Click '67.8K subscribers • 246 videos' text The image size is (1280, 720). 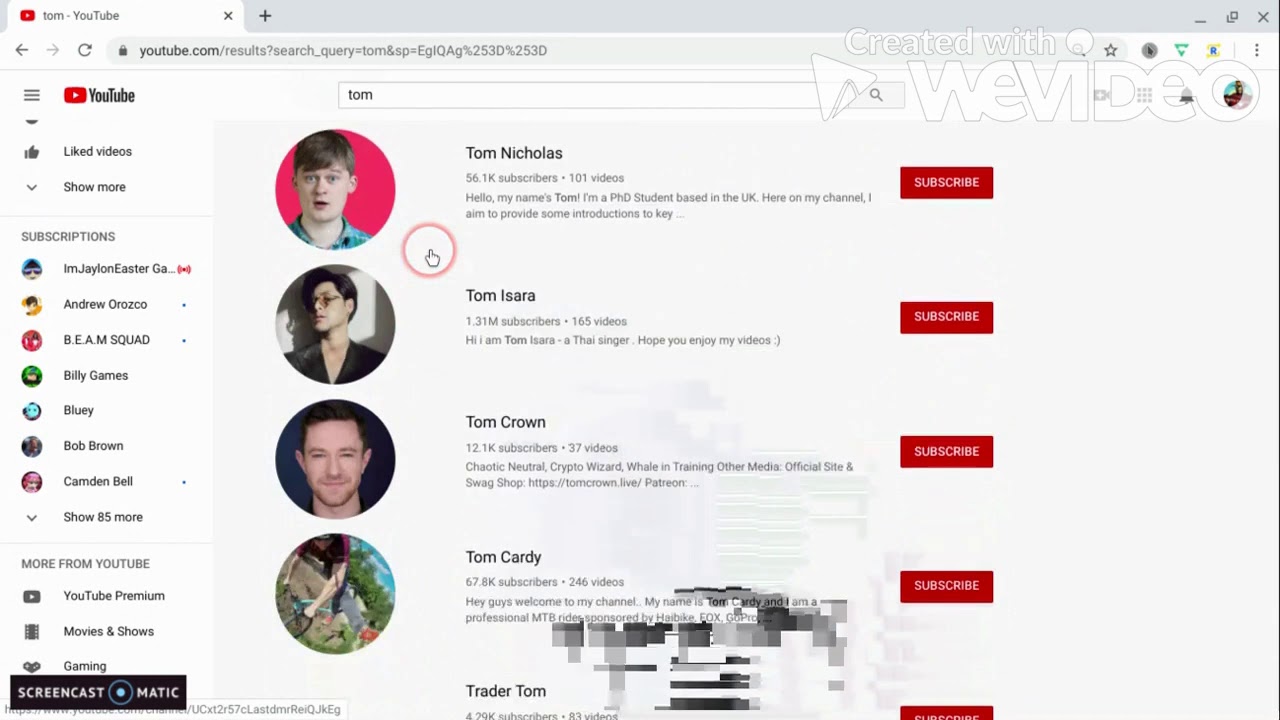[x=544, y=582]
